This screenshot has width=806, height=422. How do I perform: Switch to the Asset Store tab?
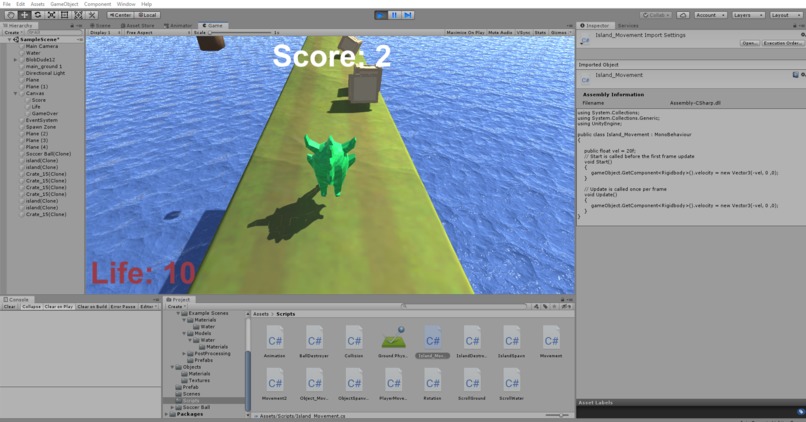click(137, 25)
